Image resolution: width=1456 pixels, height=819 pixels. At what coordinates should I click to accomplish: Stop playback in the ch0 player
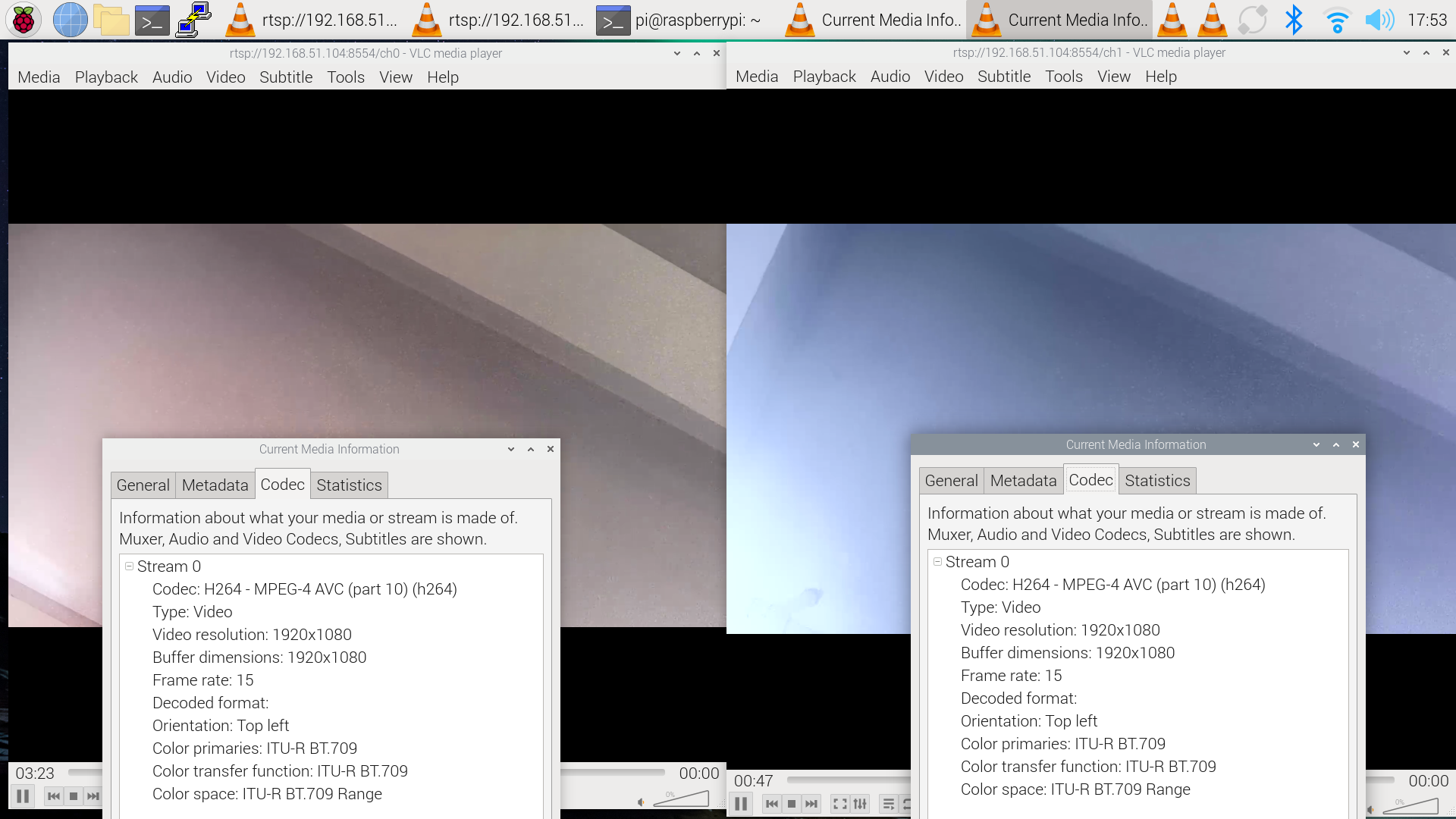[x=74, y=796]
